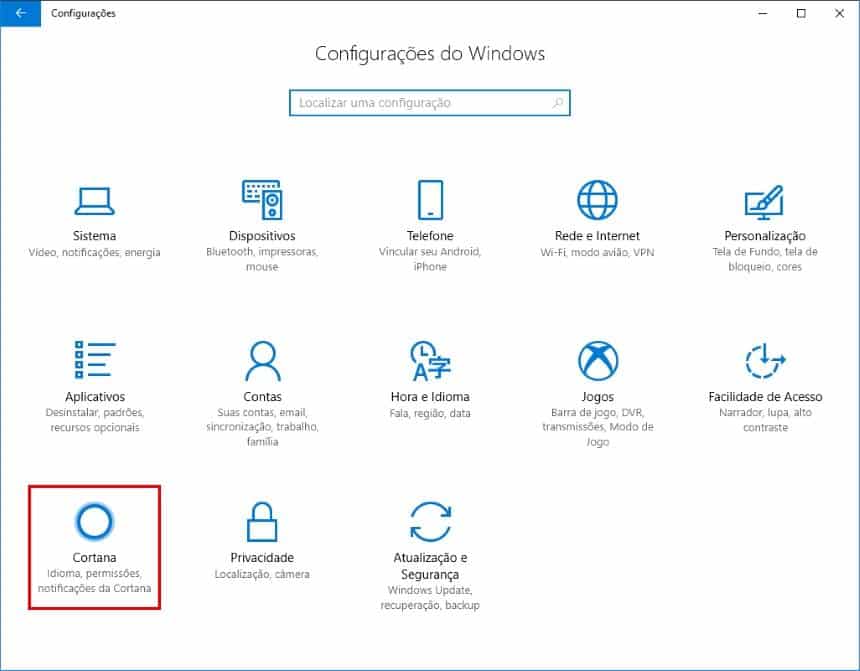Click the 'Configurações' window title text
Image resolution: width=860 pixels, height=671 pixels.
83,13
